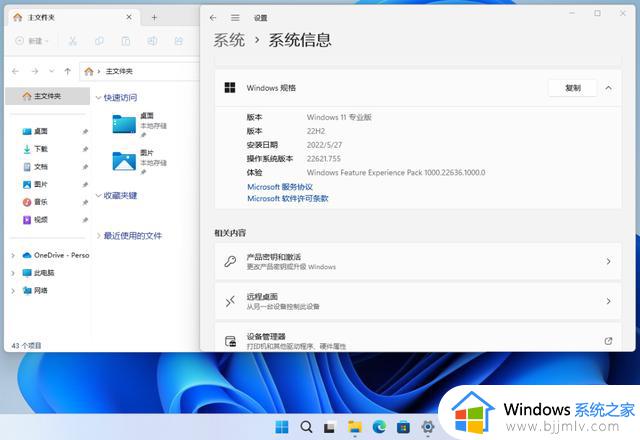Copy Windows specifications with 复制 button

click(573, 88)
